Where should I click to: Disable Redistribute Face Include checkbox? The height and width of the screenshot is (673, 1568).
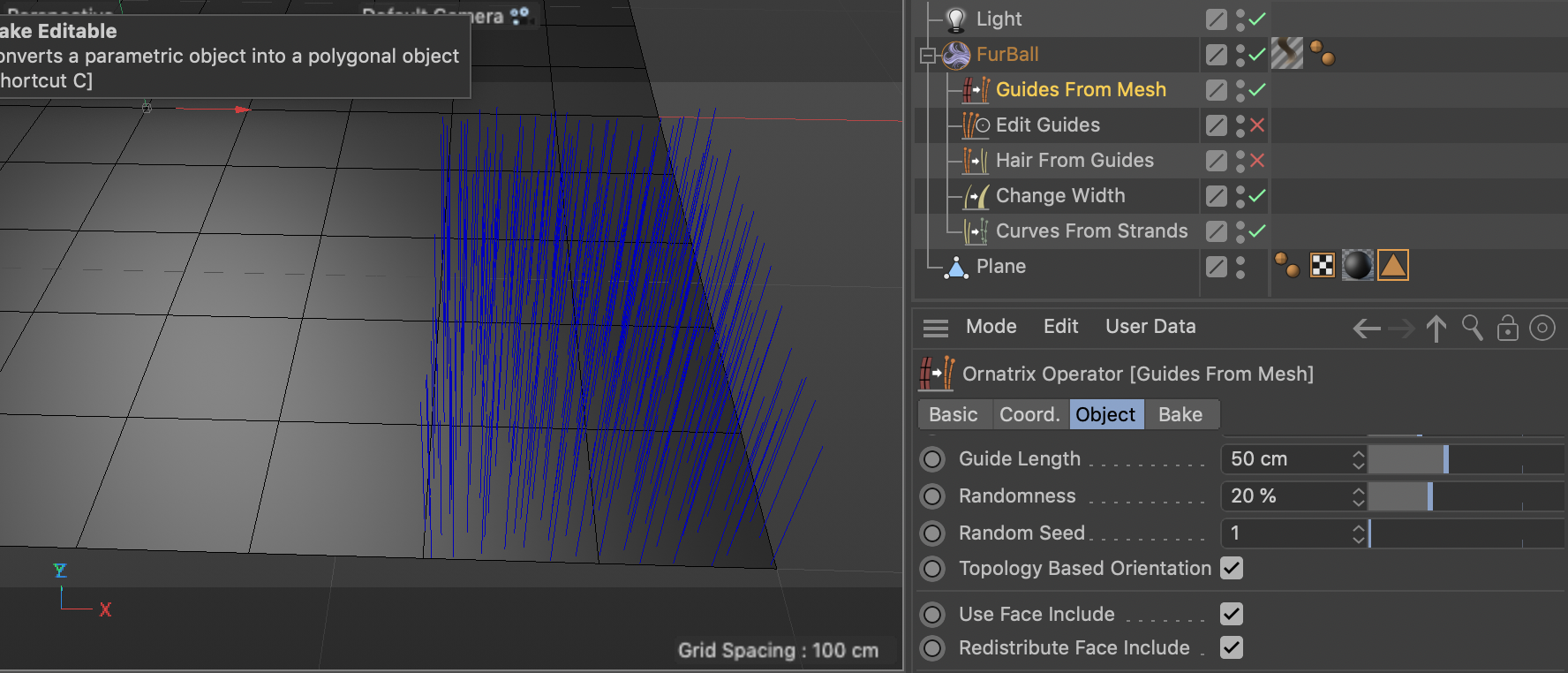(x=1232, y=647)
